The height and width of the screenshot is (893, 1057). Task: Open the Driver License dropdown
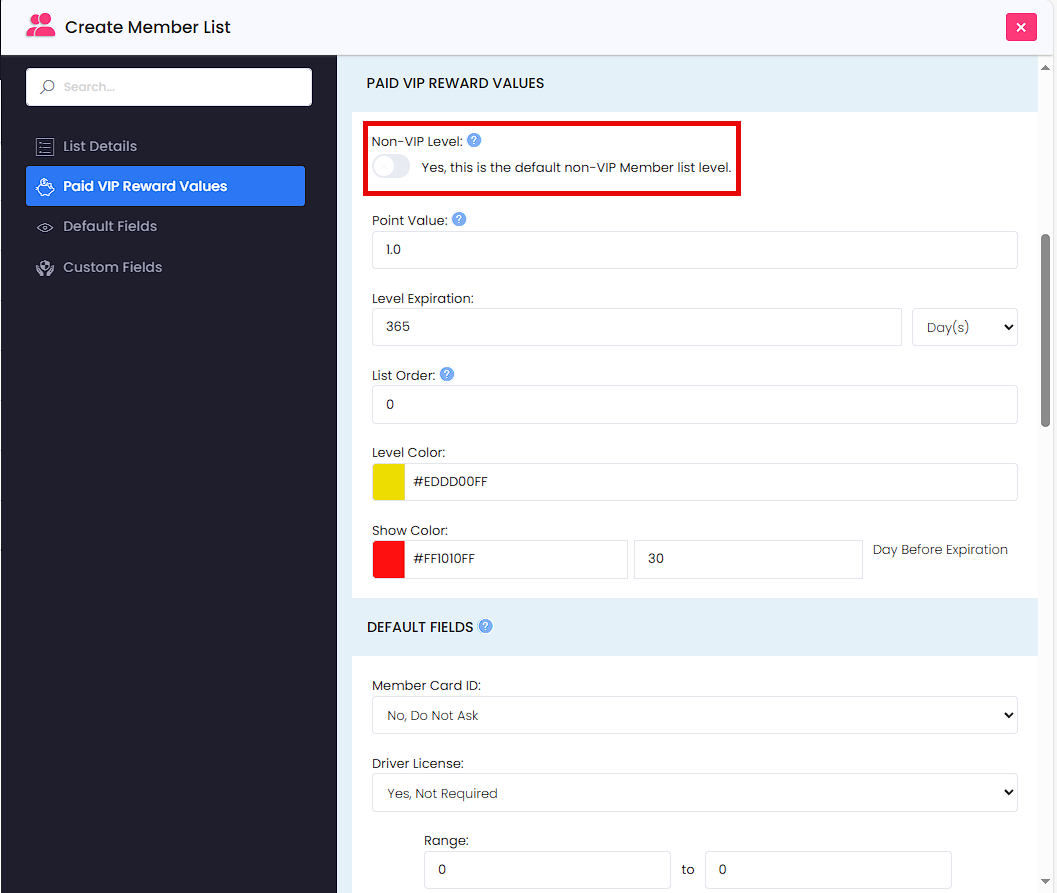[694, 793]
